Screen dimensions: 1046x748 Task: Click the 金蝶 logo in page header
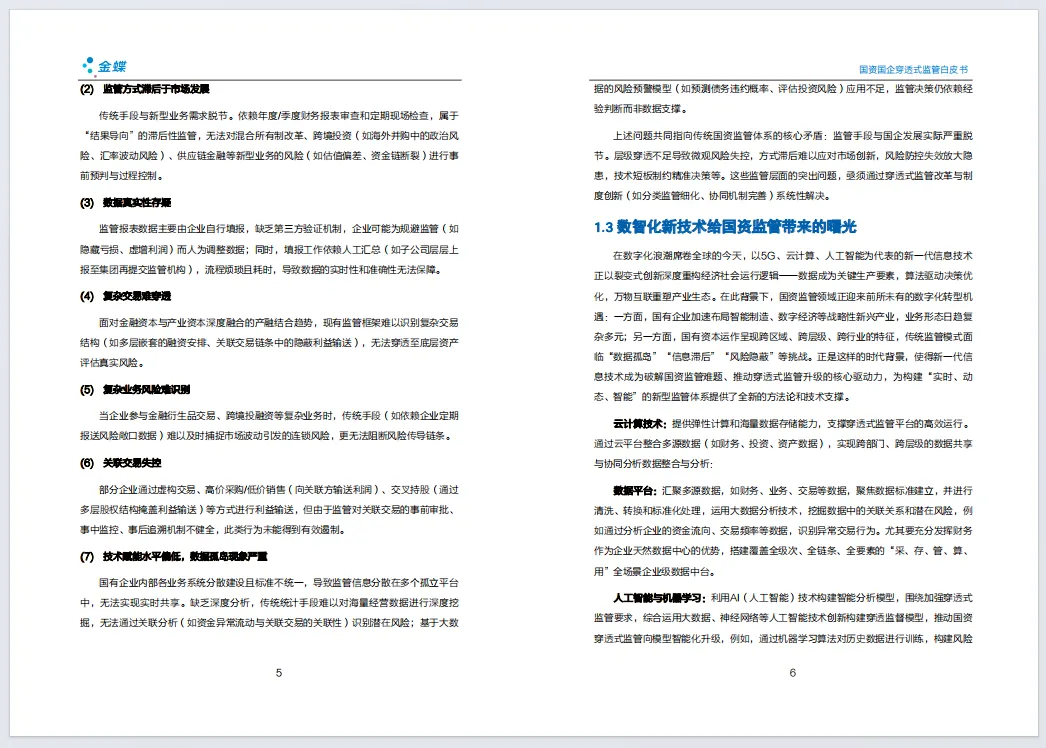[x=104, y=66]
